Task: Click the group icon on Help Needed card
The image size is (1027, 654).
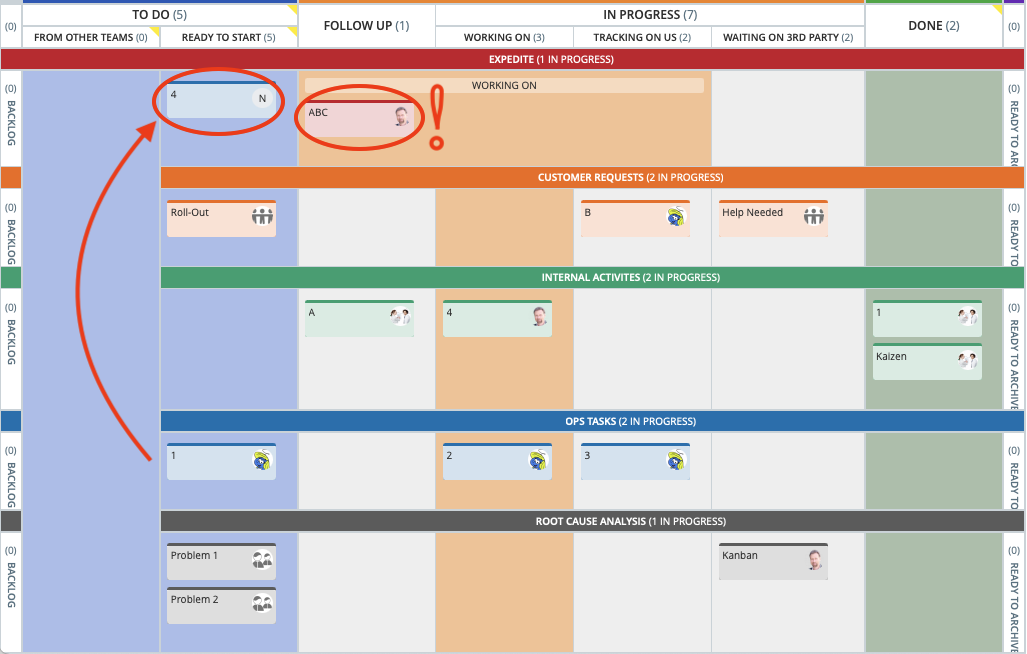Action: coord(814,216)
